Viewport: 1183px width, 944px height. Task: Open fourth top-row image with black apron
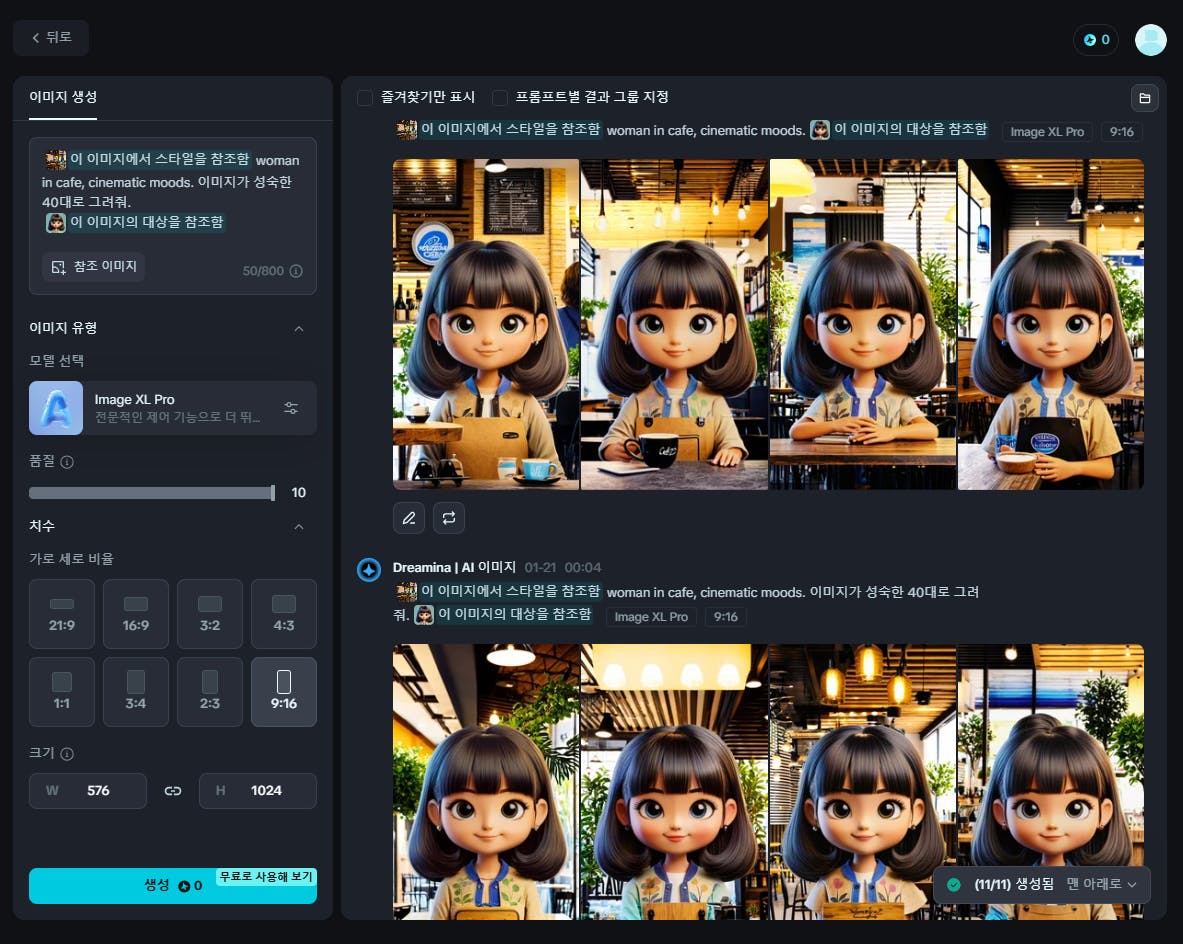tap(1051, 324)
